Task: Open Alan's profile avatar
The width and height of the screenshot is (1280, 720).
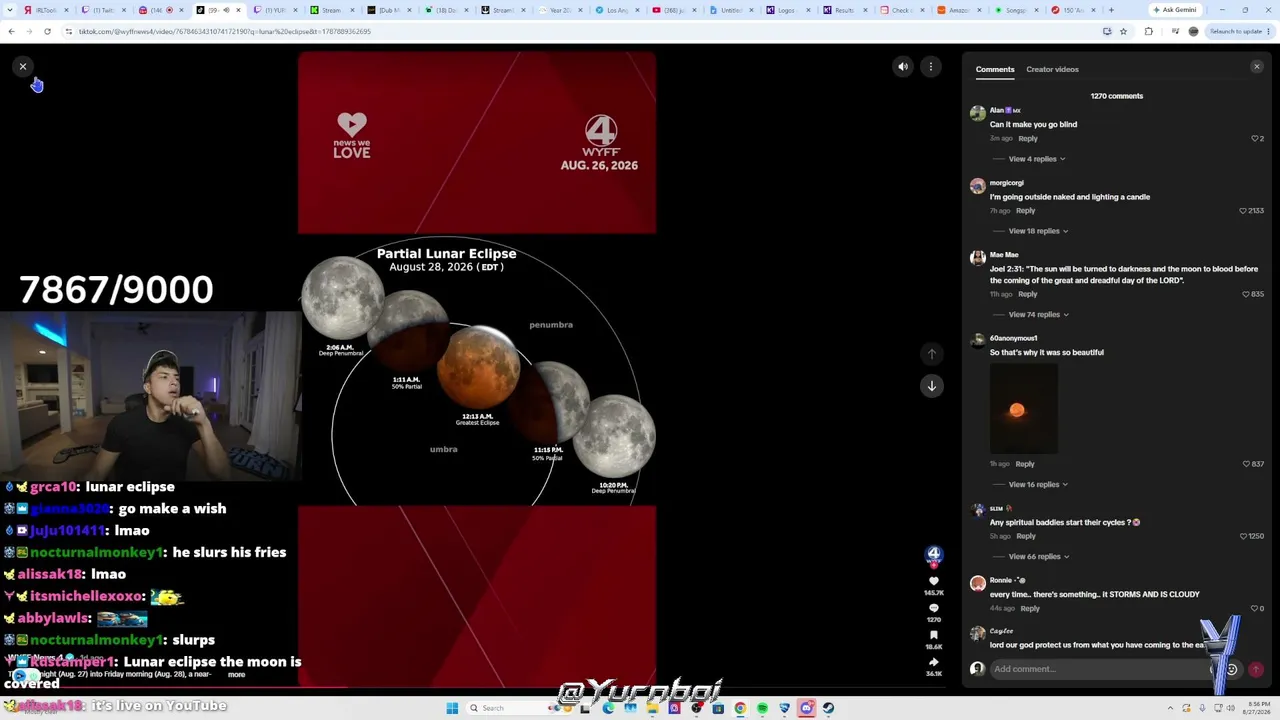Action: (977, 113)
